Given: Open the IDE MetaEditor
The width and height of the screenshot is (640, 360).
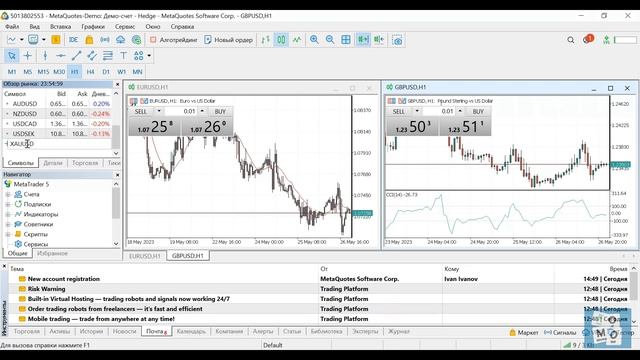Looking at the screenshot, I should [x=73, y=40].
